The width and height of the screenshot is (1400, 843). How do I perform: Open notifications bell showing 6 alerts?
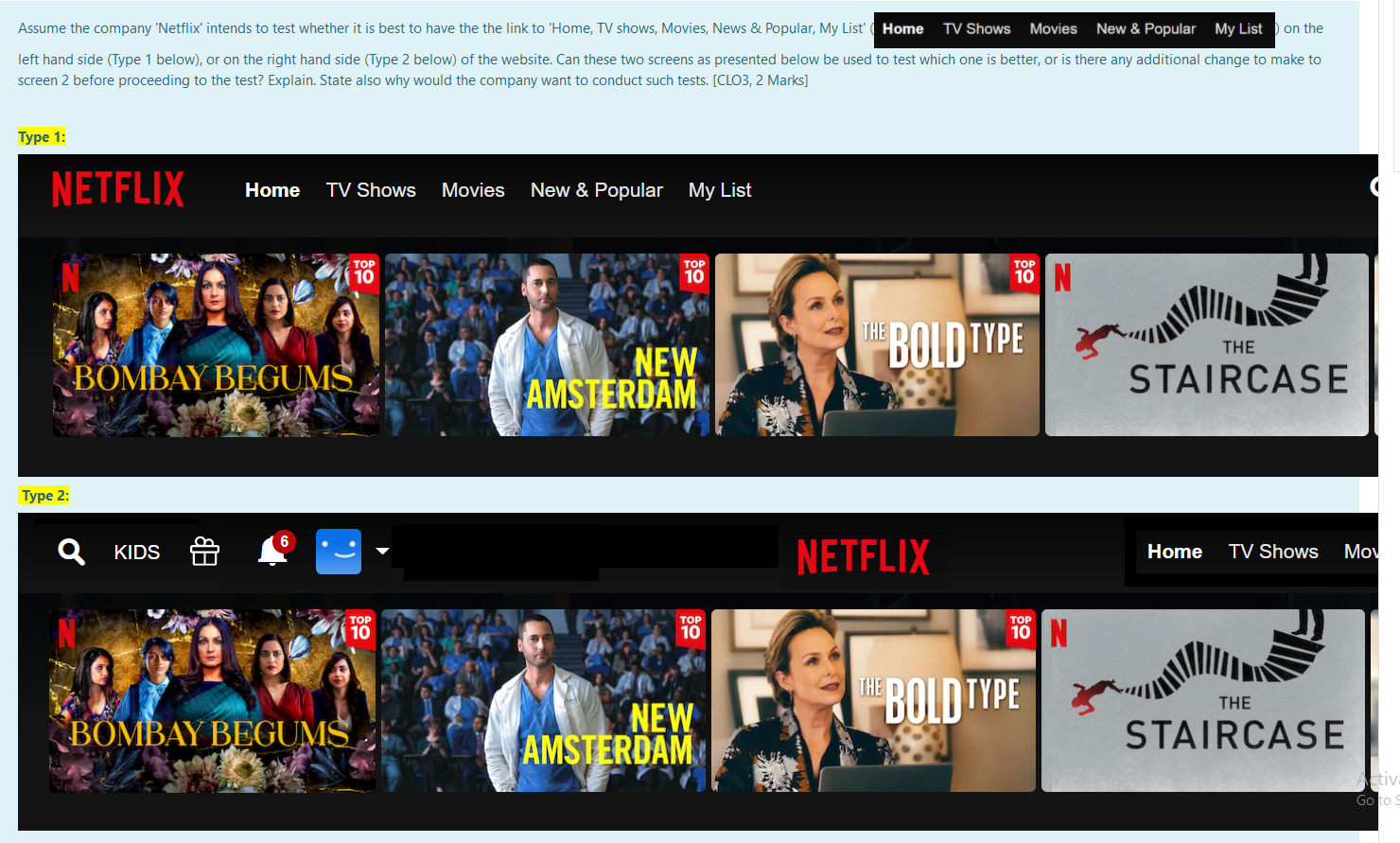274,549
